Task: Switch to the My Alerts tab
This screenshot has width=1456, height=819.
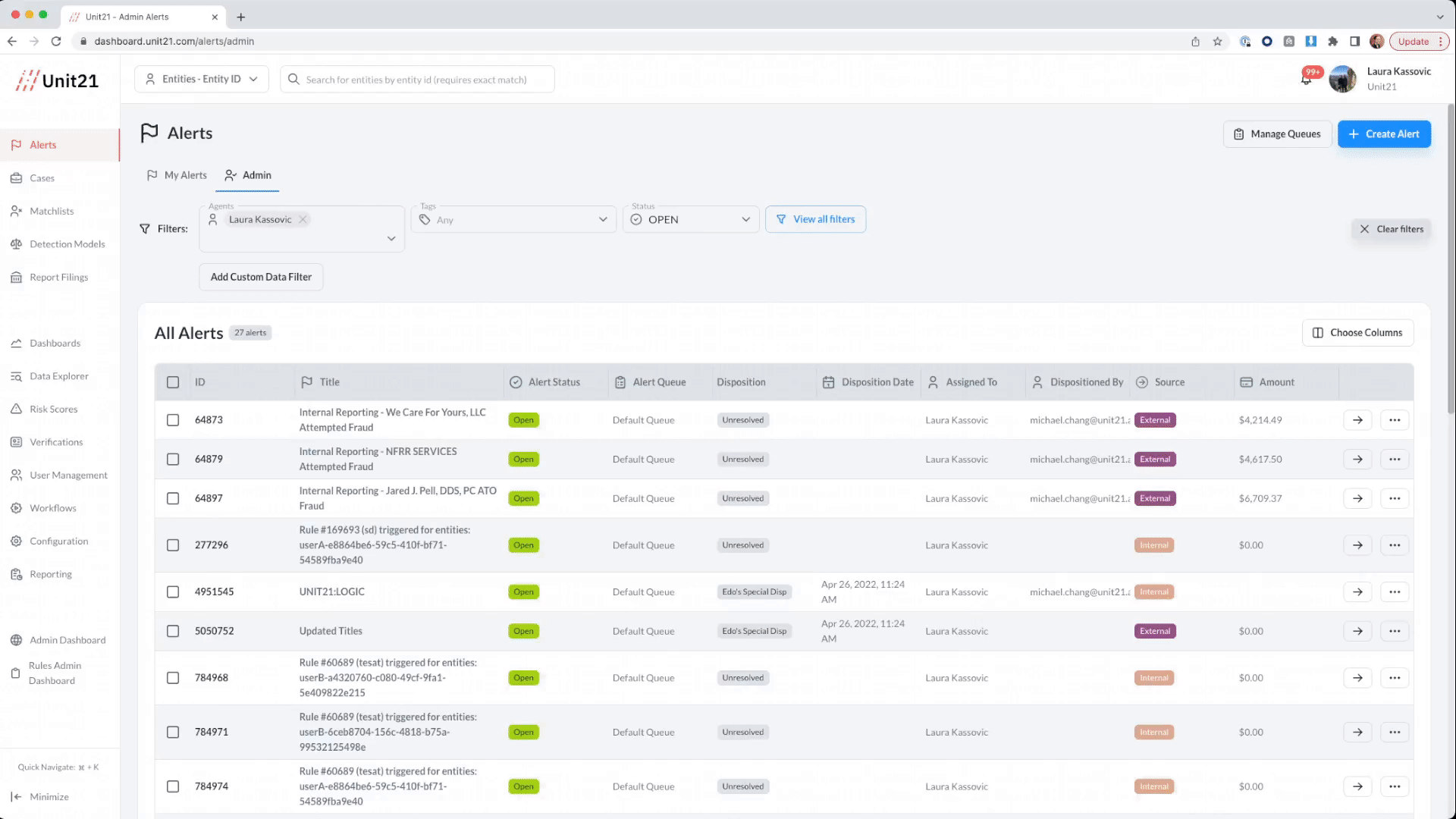Action: coord(177,175)
